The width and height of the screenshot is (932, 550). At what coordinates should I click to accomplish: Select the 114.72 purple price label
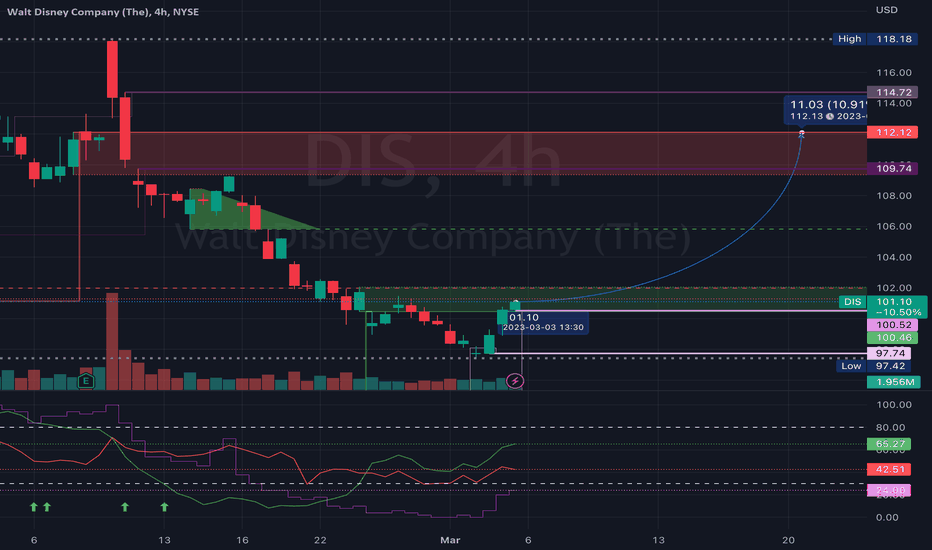[893, 92]
